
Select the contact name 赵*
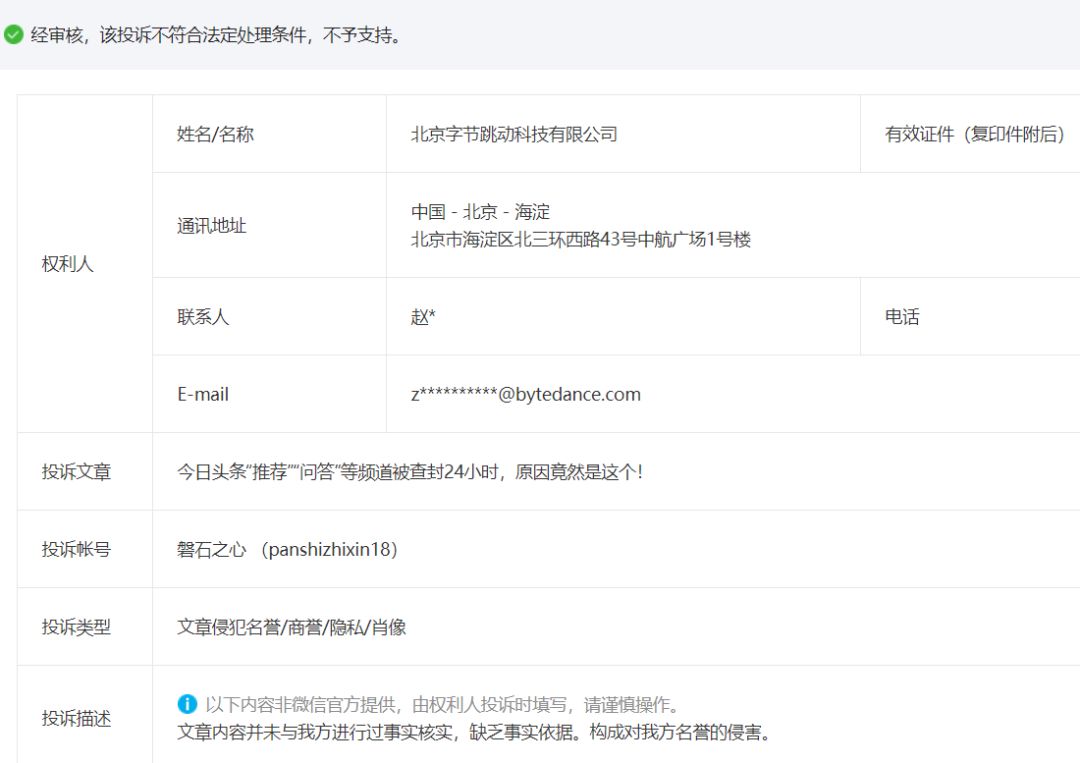pyautogui.click(x=423, y=318)
